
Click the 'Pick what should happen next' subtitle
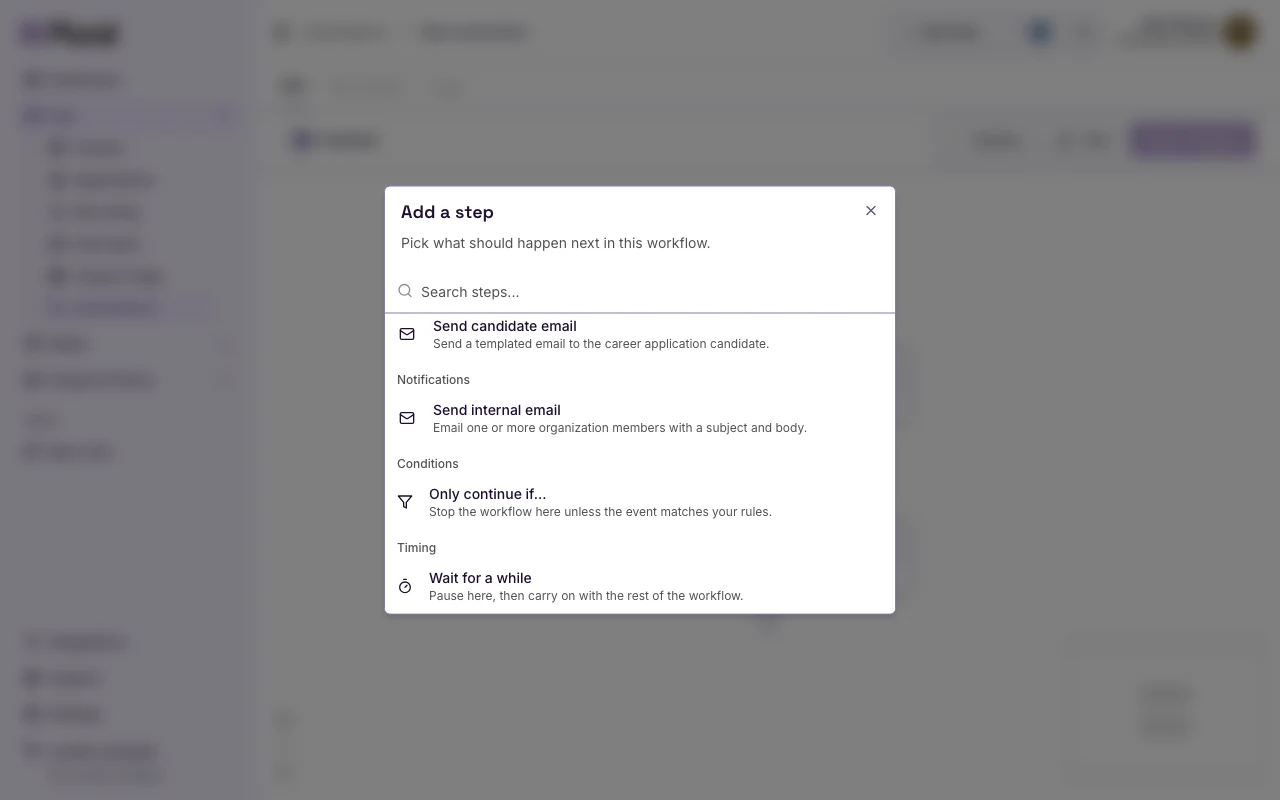(555, 243)
